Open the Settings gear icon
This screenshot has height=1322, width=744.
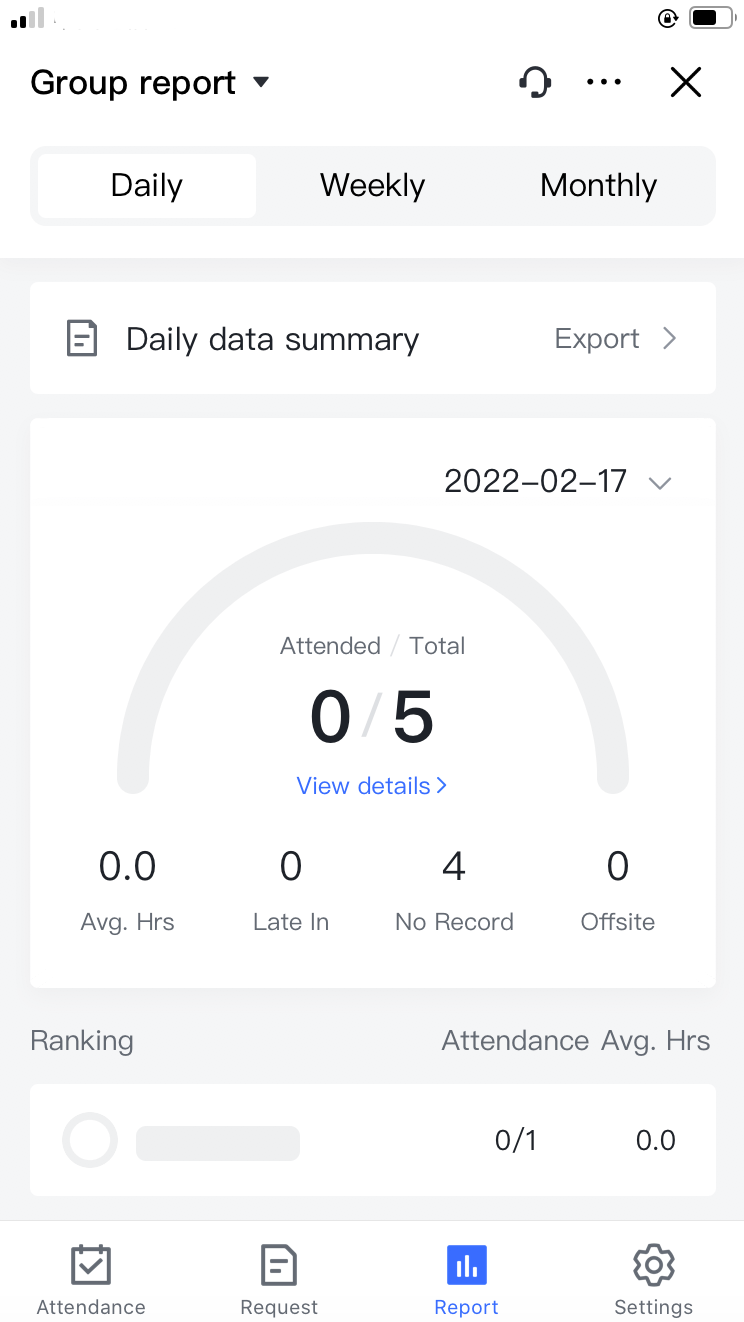[x=653, y=1266]
